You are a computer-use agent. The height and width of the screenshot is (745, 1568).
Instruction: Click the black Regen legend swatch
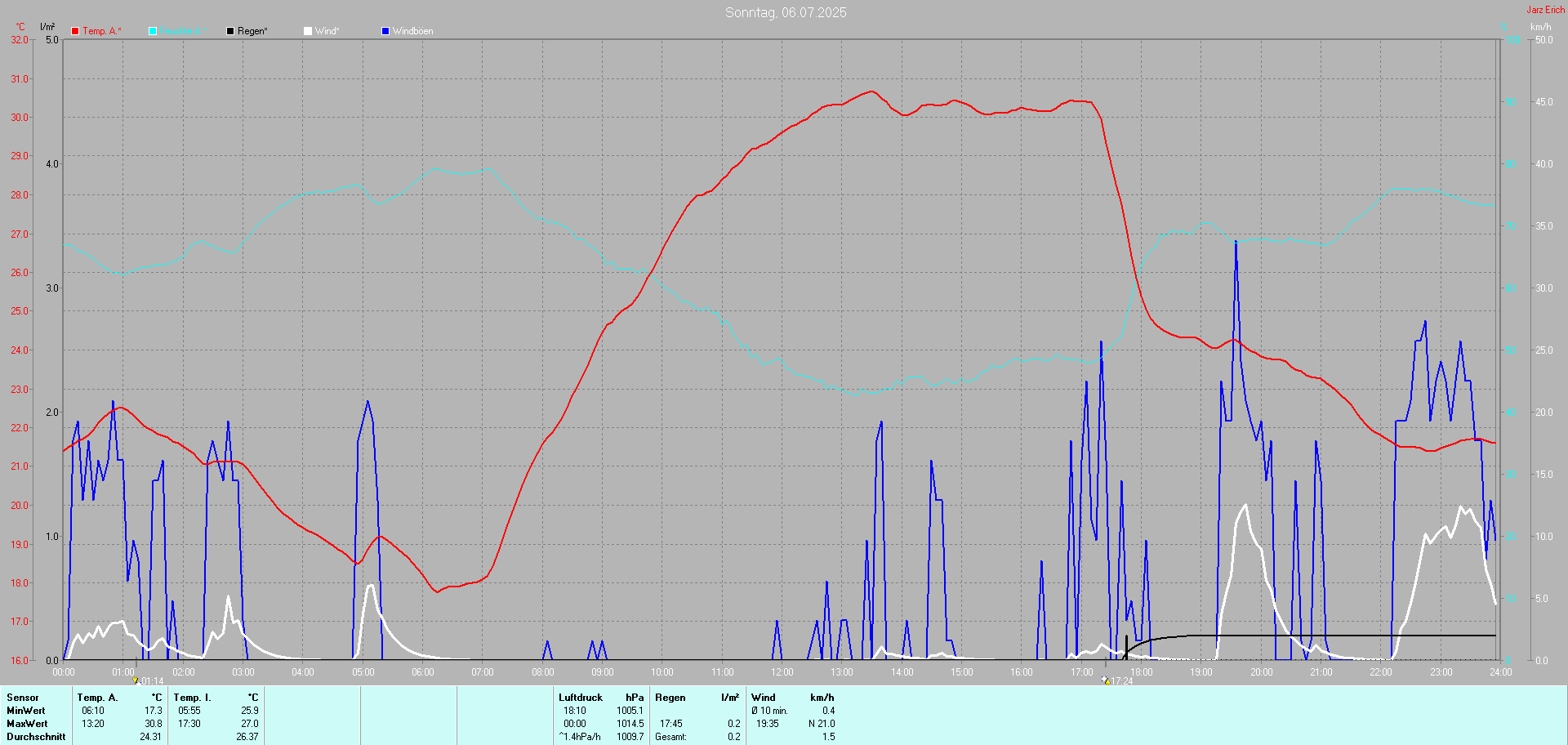pyautogui.click(x=230, y=31)
